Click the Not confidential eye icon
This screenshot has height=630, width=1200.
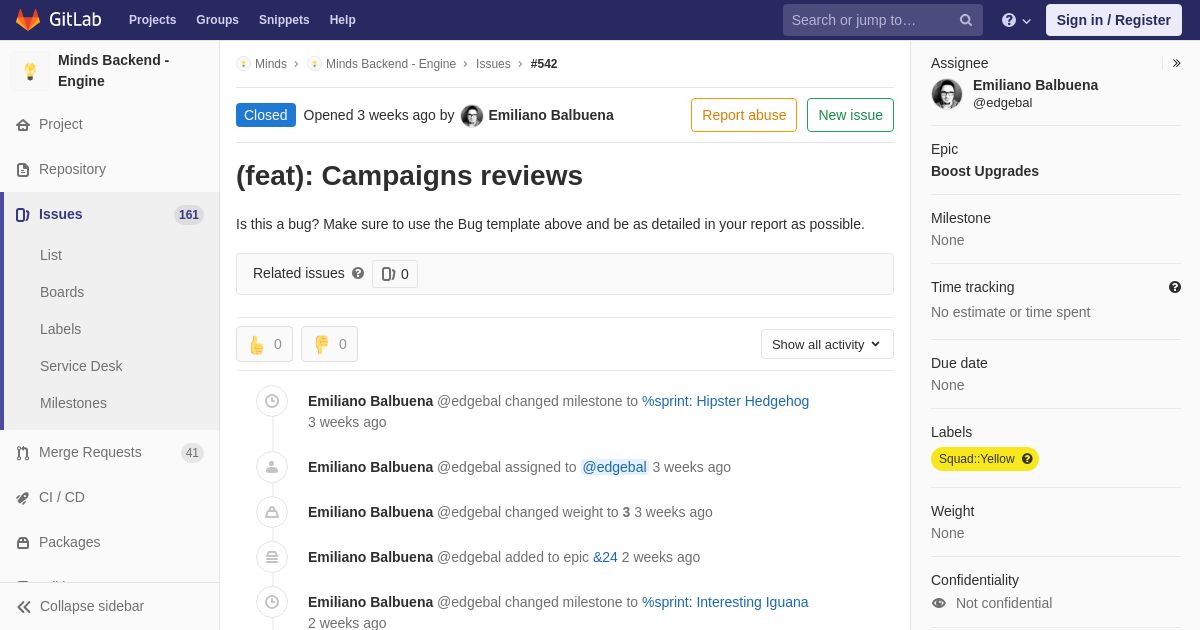[x=939, y=603]
